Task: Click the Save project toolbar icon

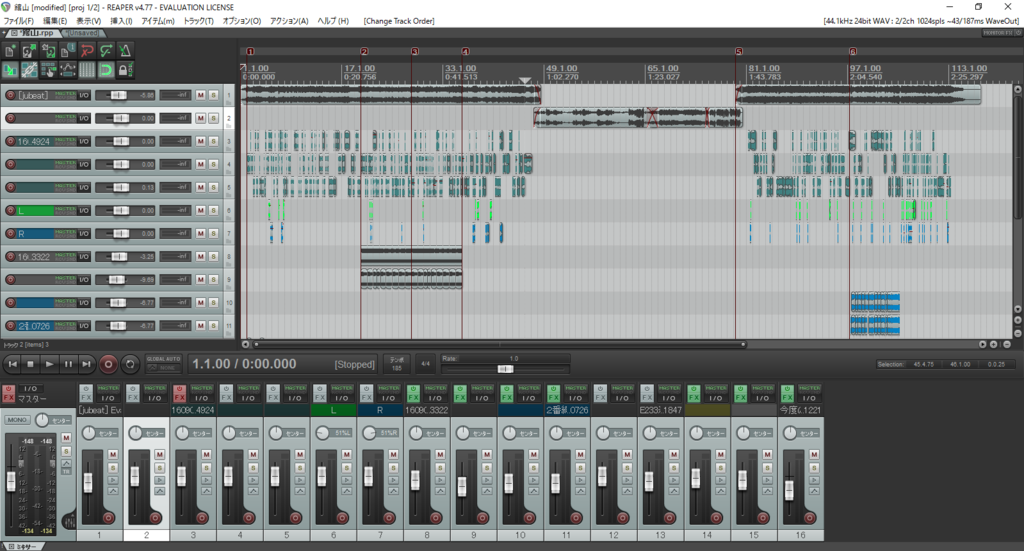Action: [x=48, y=51]
